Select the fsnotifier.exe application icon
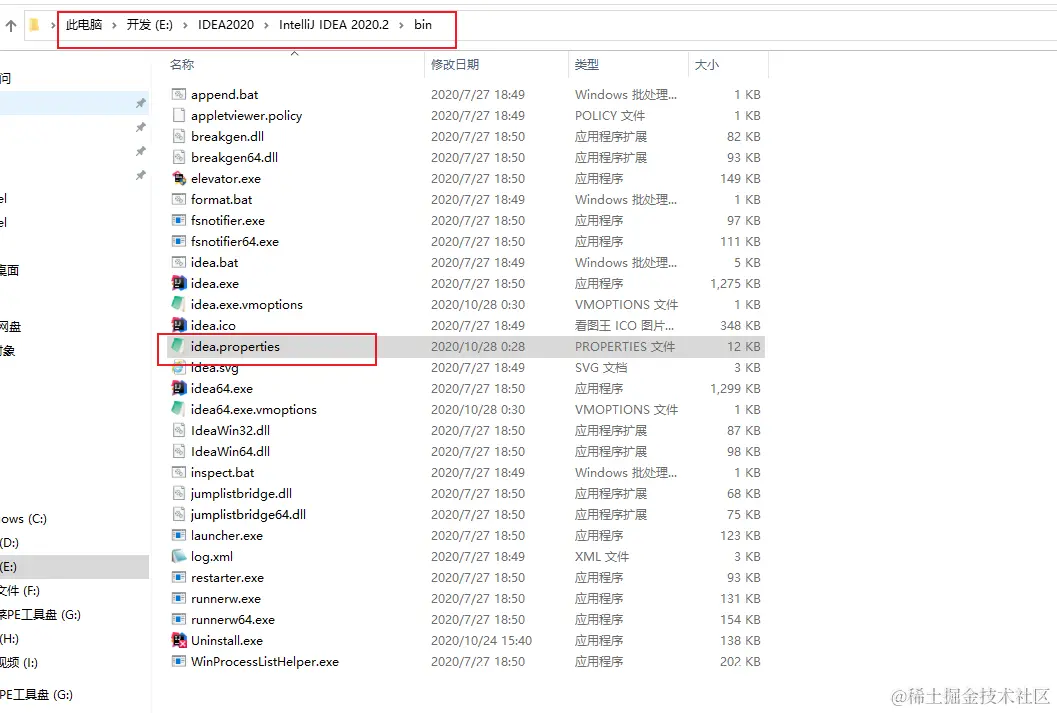Viewport: 1057px width, 713px height. coord(179,220)
